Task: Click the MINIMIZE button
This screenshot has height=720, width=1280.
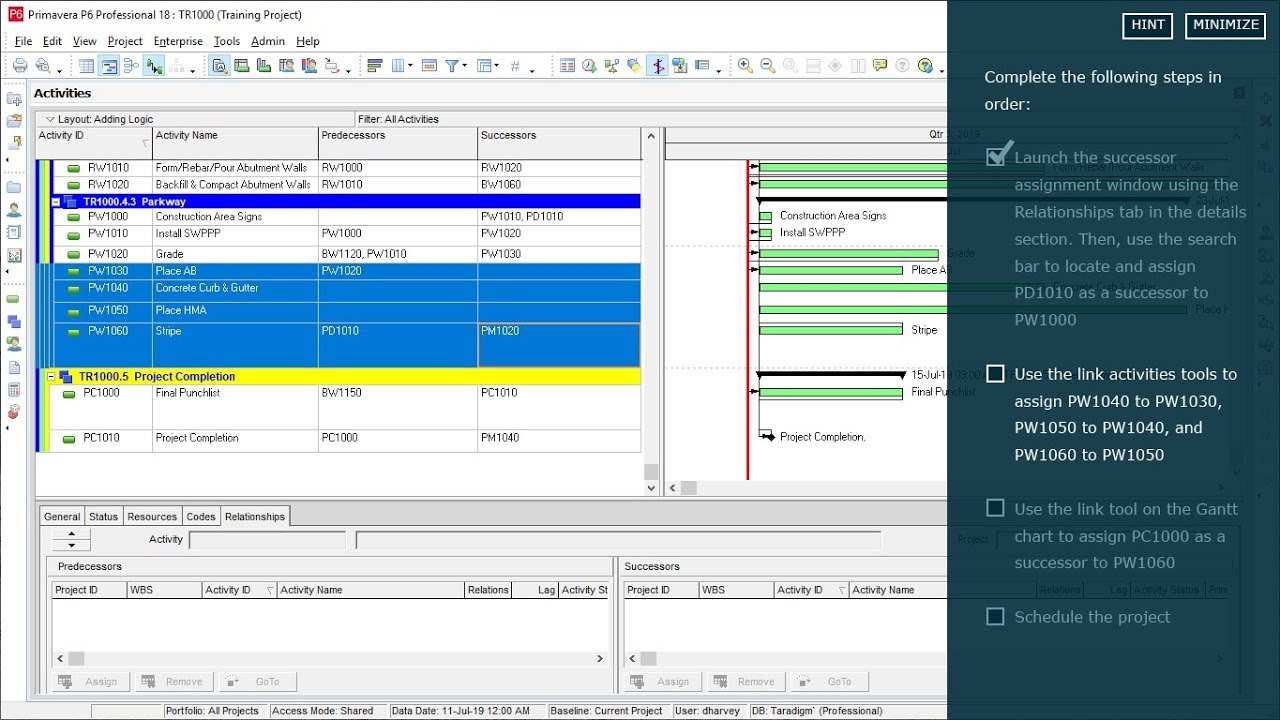Action: pyautogui.click(x=1226, y=25)
